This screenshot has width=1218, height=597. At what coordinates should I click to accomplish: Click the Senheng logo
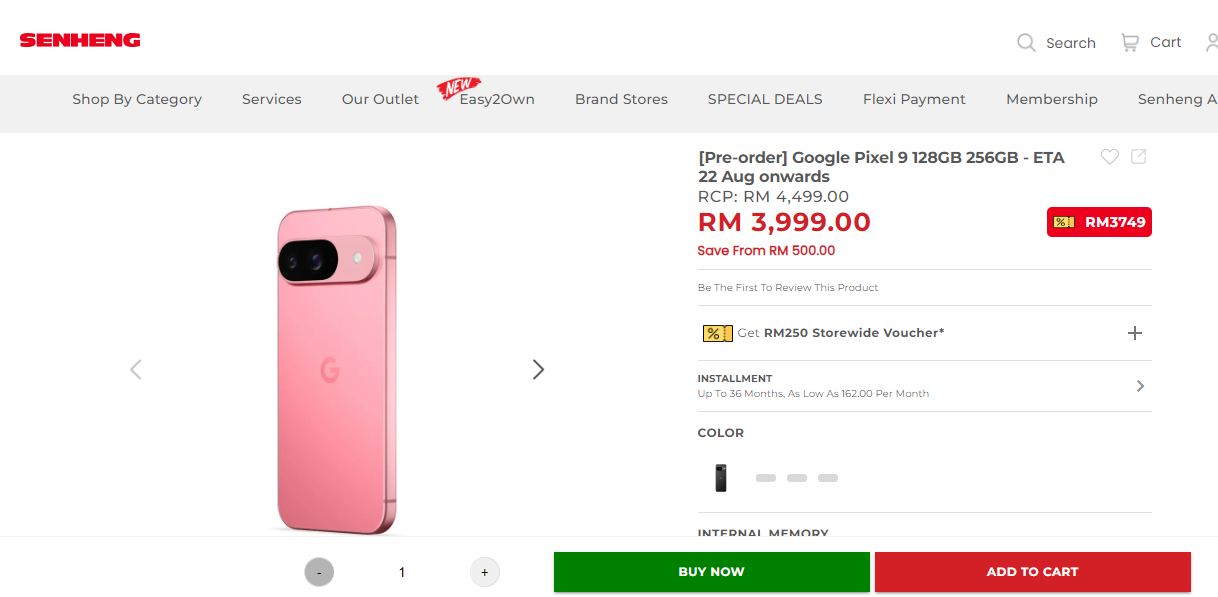(80, 41)
